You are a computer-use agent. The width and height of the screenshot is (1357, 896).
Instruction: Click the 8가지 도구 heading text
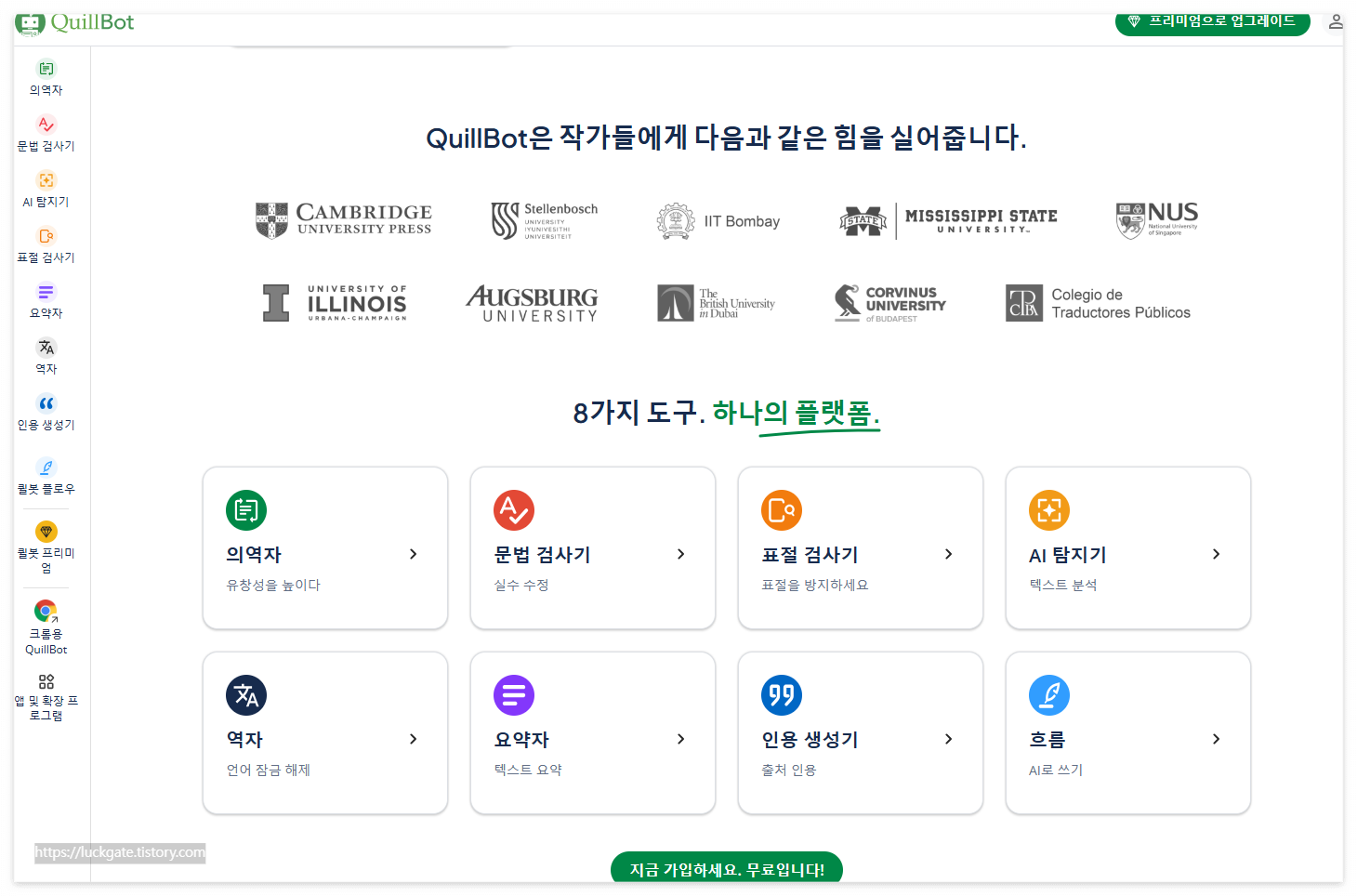pos(639,412)
